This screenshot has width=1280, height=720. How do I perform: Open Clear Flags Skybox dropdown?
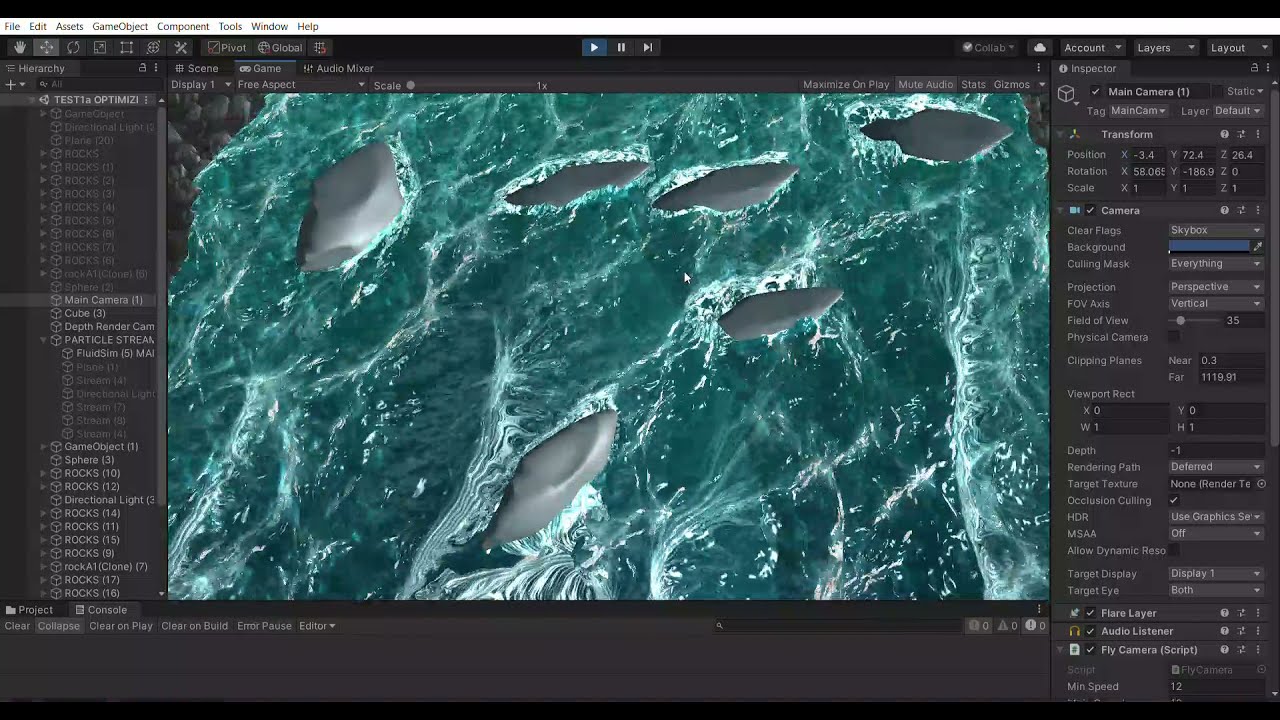(1216, 230)
